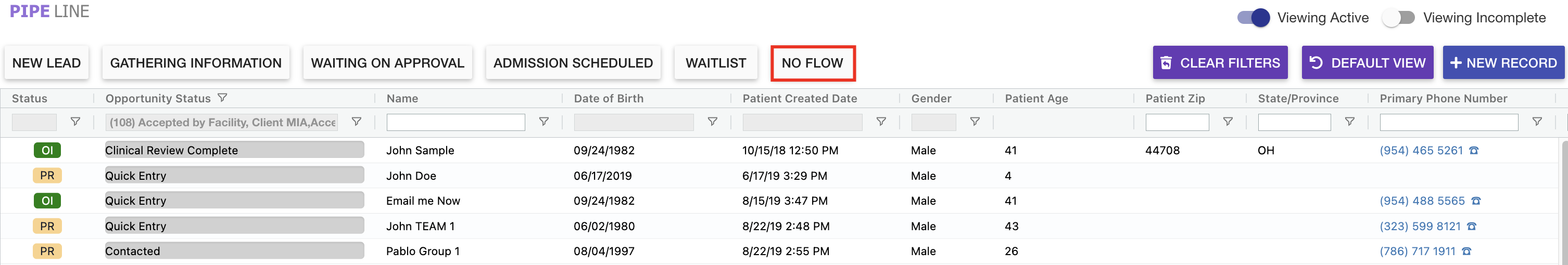
Task: Click the Date of Birth filter icon
Action: point(712,122)
